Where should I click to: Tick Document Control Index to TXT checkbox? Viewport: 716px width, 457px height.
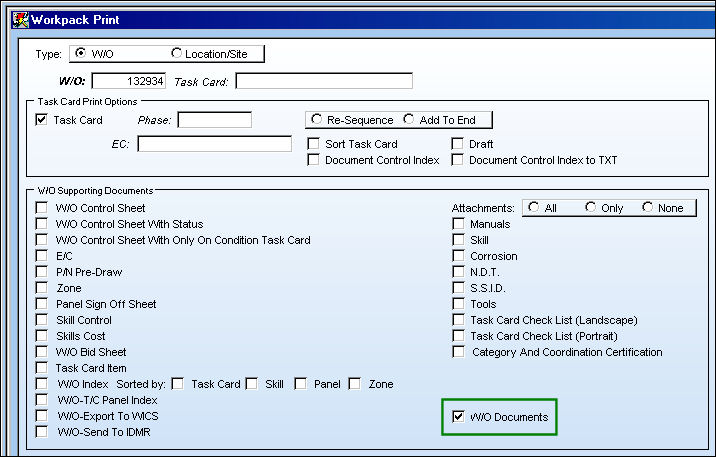click(457, 160)
